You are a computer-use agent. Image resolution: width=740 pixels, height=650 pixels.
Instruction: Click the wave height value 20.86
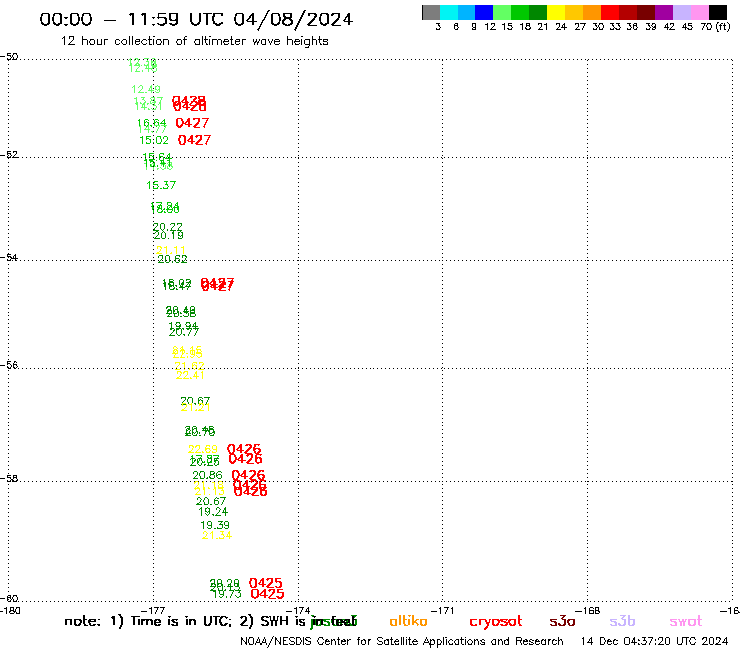(207, 475)
